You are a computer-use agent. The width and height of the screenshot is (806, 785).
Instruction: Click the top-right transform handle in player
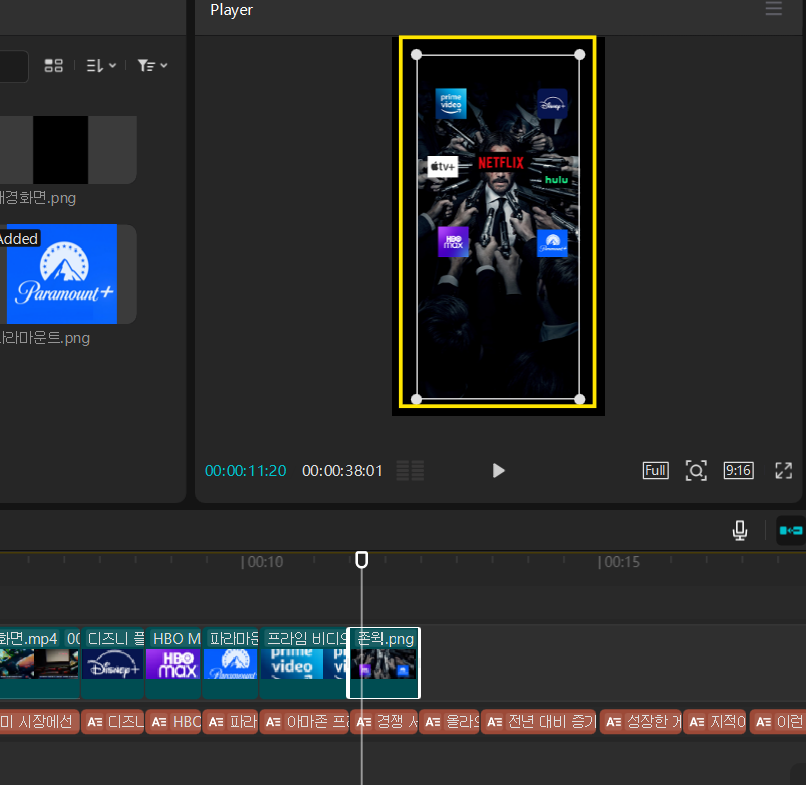coord(579,54)
